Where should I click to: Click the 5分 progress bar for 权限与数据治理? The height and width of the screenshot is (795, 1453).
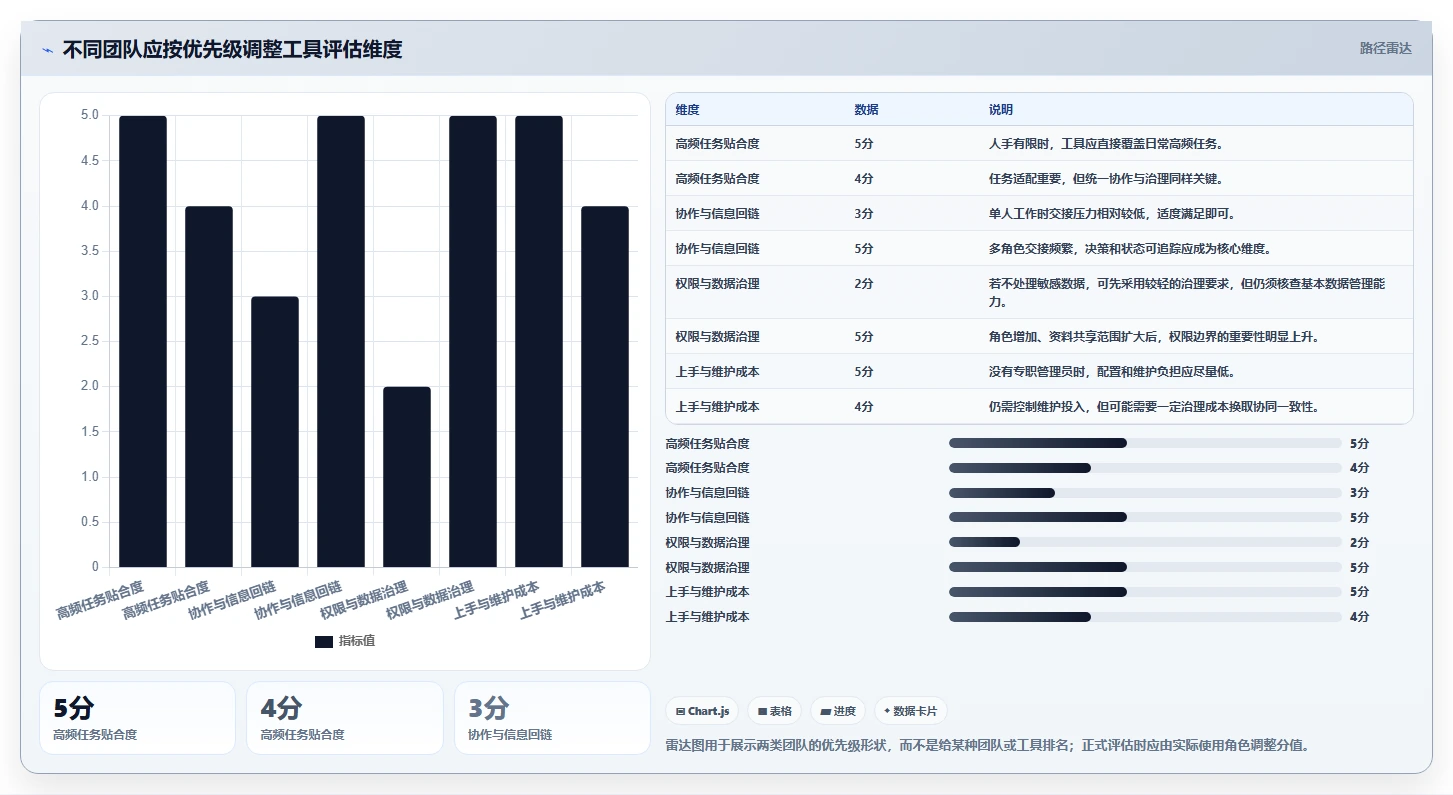click(x=1145, y=567)
